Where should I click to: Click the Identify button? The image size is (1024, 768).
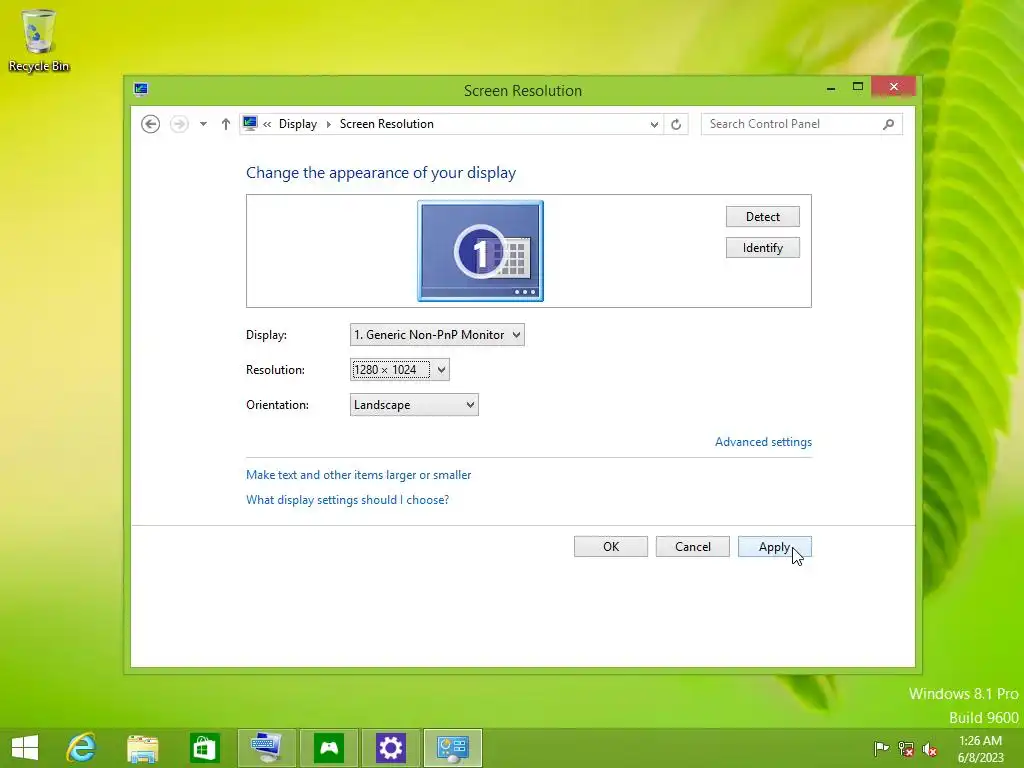click(763, 248)
